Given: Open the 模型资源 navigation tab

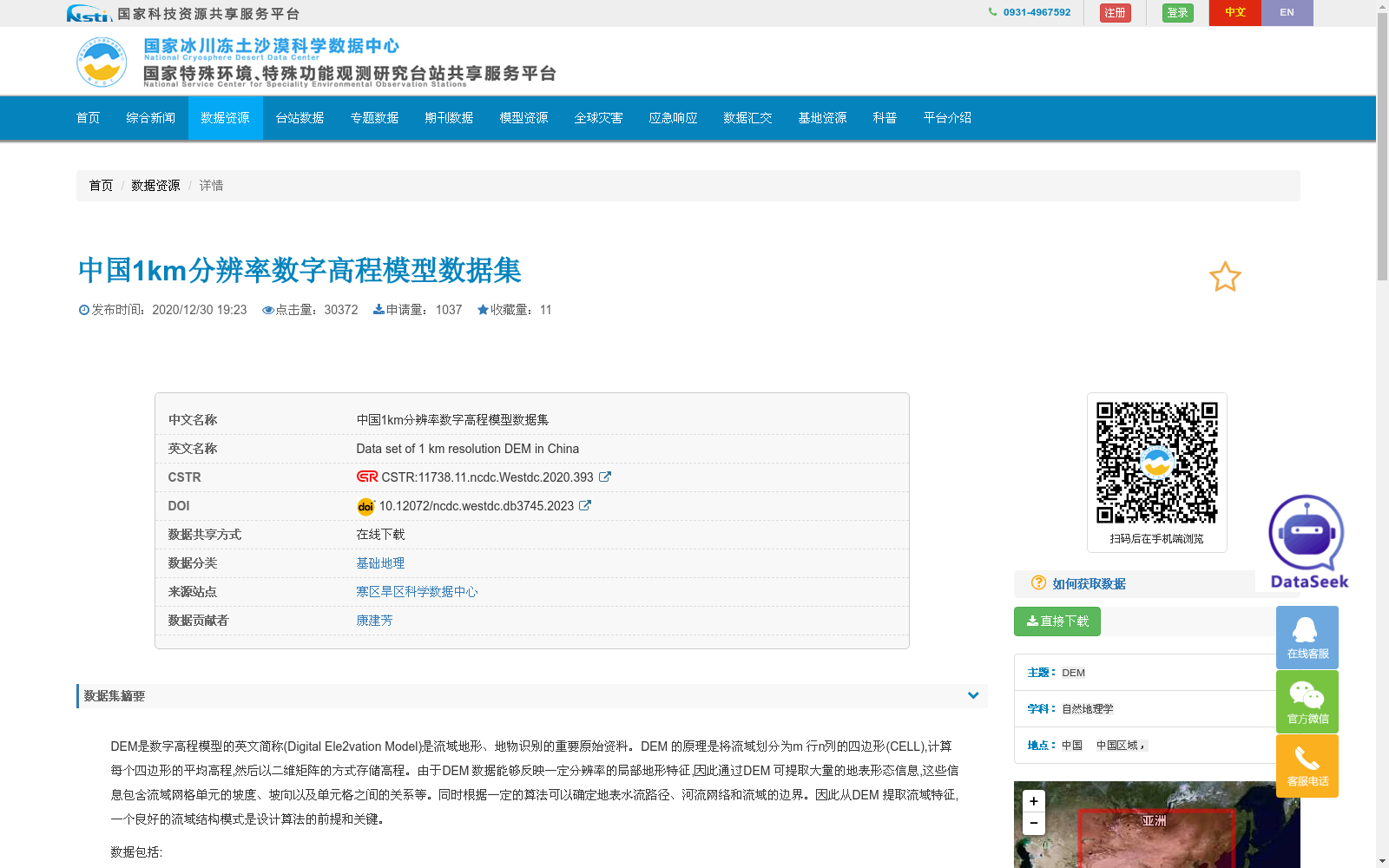Looking at the screenshot, I should (524, 118).
